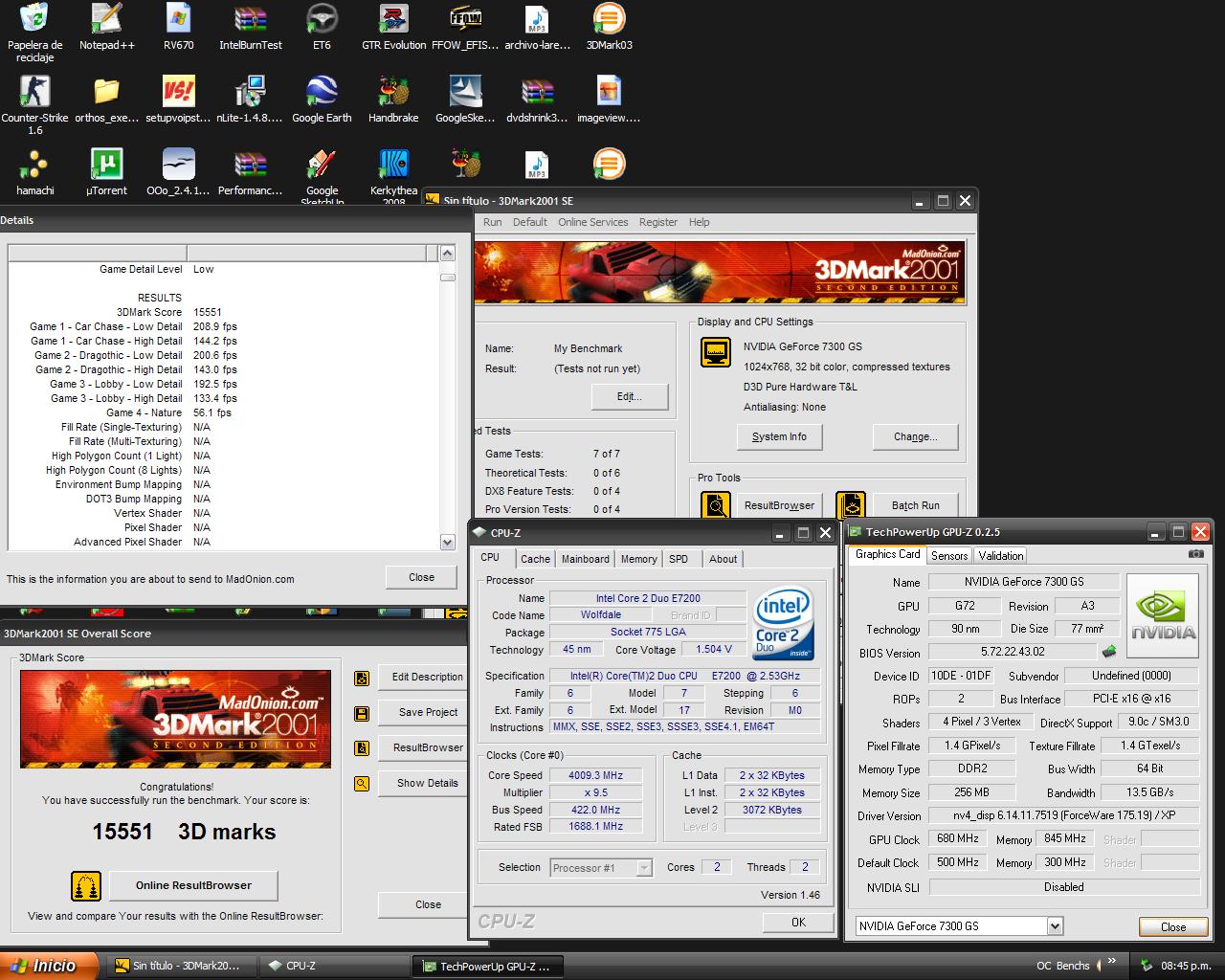Open the archivo-lare MP3 file icon
Viewport: 1225px width, 980px height.
[537, 27]
